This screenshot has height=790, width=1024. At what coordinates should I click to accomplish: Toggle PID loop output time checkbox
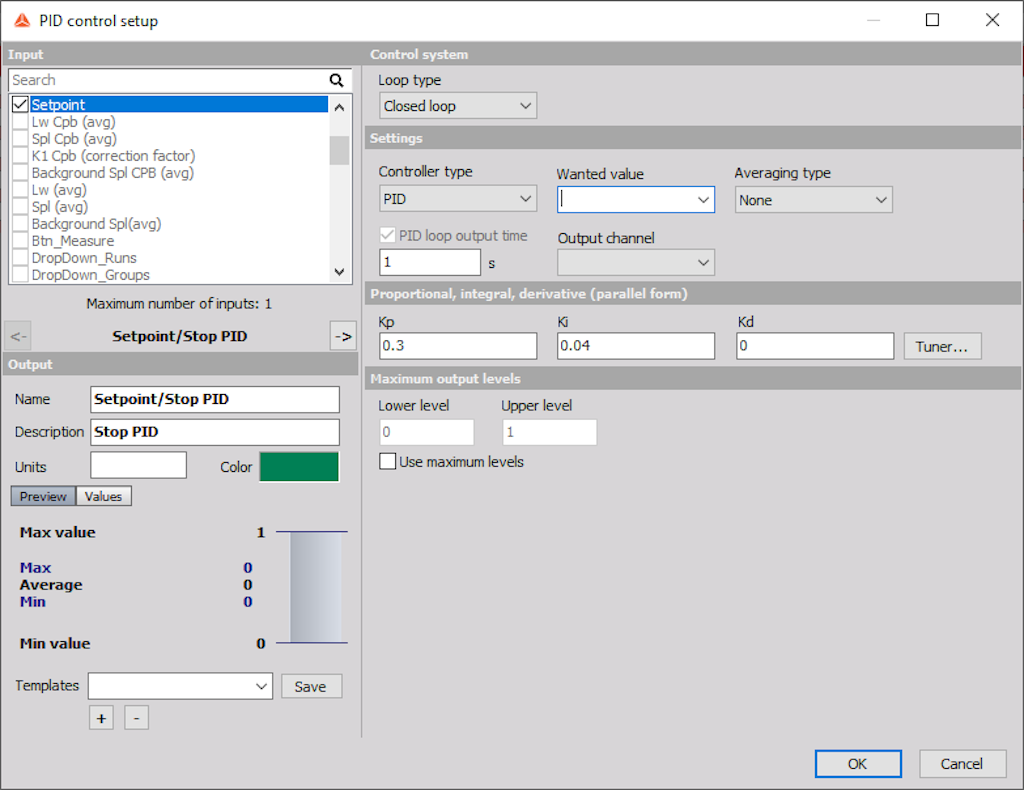click(x=388, y=235)
